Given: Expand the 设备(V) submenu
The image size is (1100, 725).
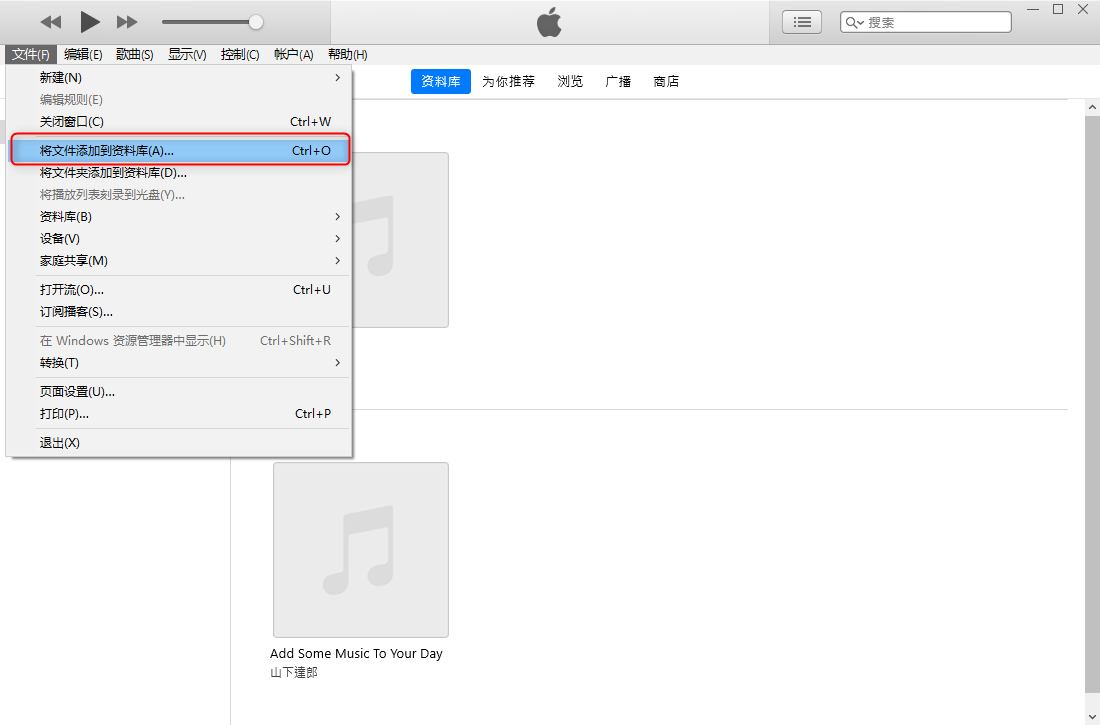Looking at the screenshot, I should (x=179, y=239).
